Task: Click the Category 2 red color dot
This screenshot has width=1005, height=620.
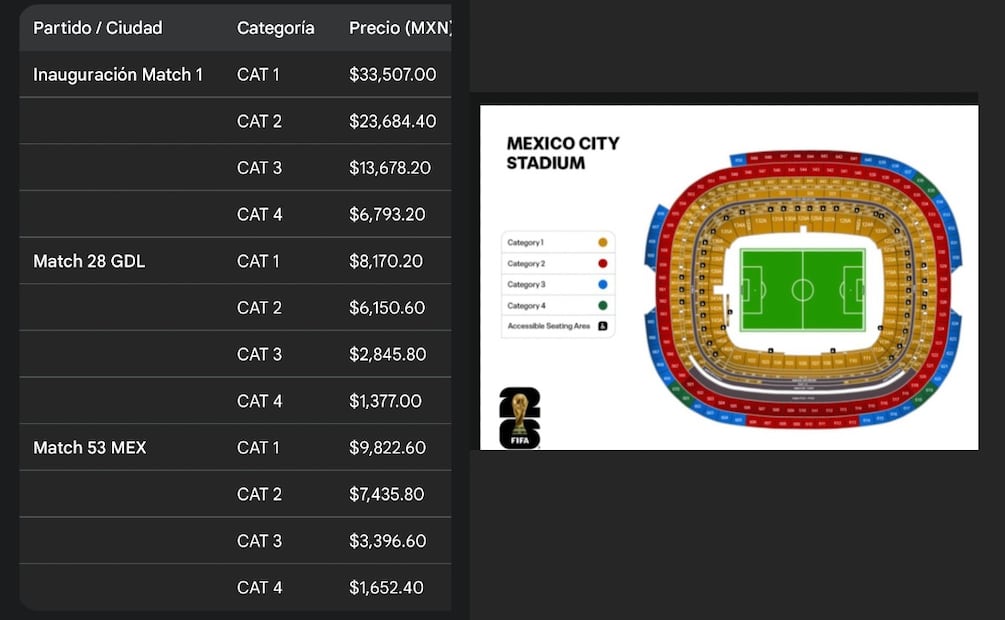Action: click(x=603, y=264)
